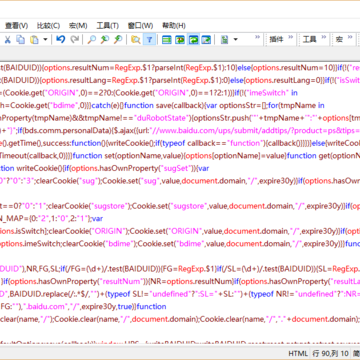Open Find with the first magnifier icon
Screen dimensions: 360x360
(91, 40)
